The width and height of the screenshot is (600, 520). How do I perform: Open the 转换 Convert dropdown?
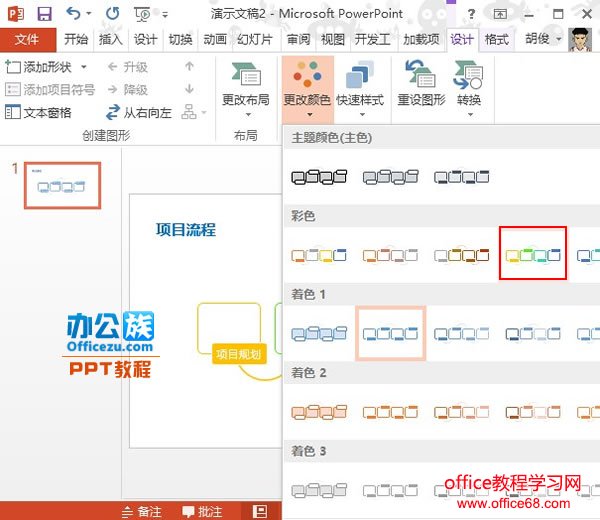point(469,89)
